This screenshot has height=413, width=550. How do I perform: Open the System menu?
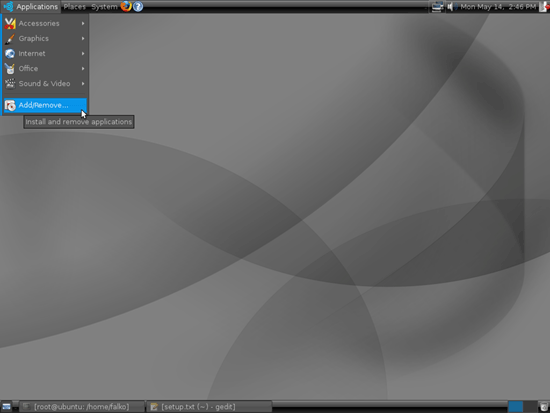(104, 7)
